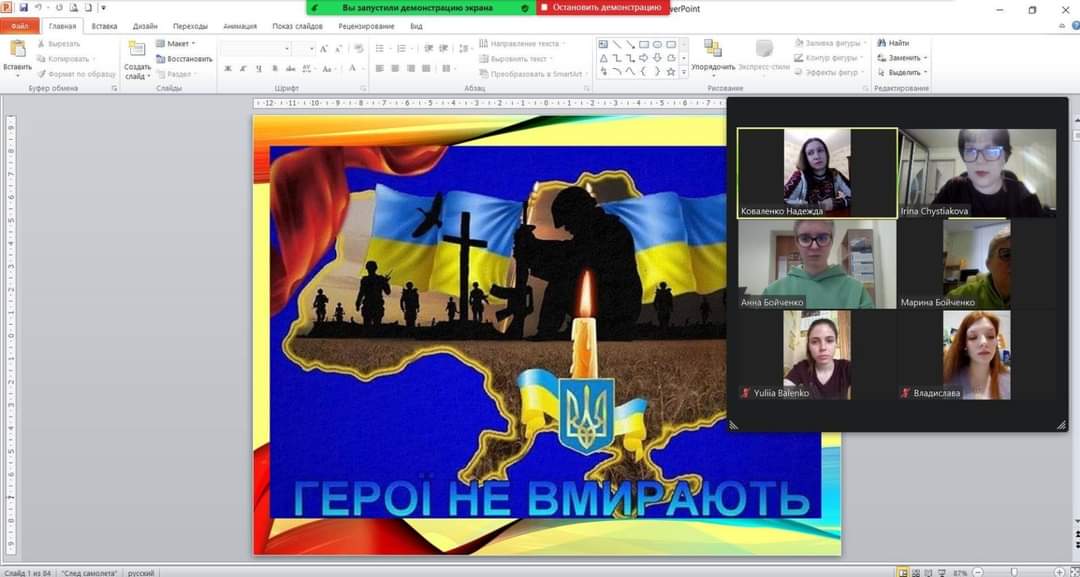1080x577 pixels.
Task: Open the Анимация ribbon tab
Action: pos(240,26)
